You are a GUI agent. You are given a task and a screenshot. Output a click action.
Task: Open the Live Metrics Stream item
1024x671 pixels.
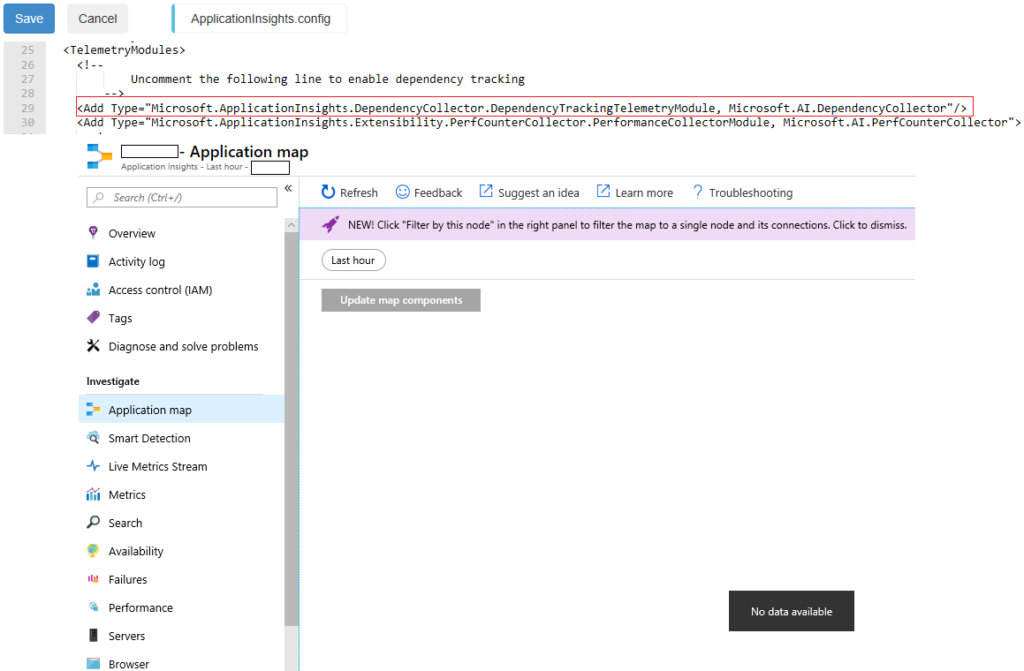pyautogui.click(x=157, y=466)
